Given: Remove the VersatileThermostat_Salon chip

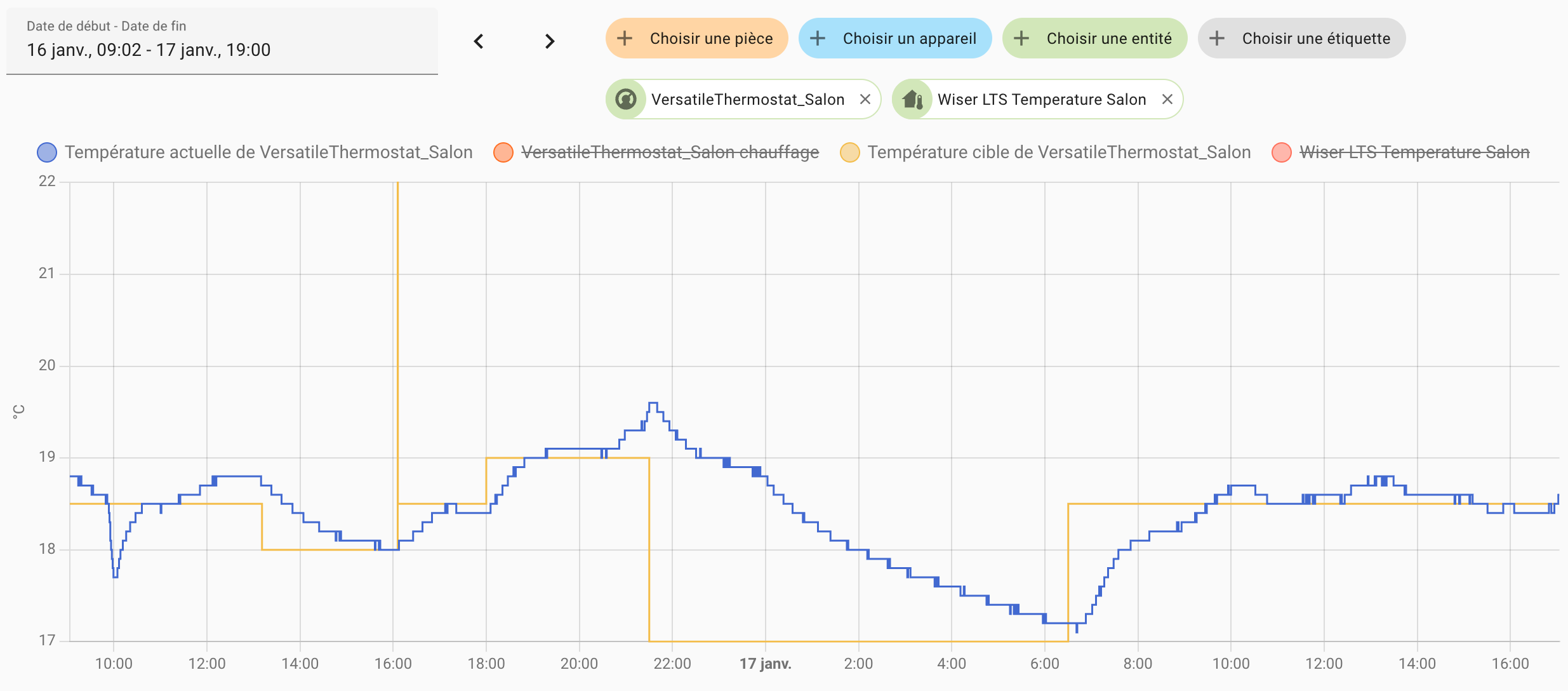Looking at the screenshot, I should (x=865, y=99).
